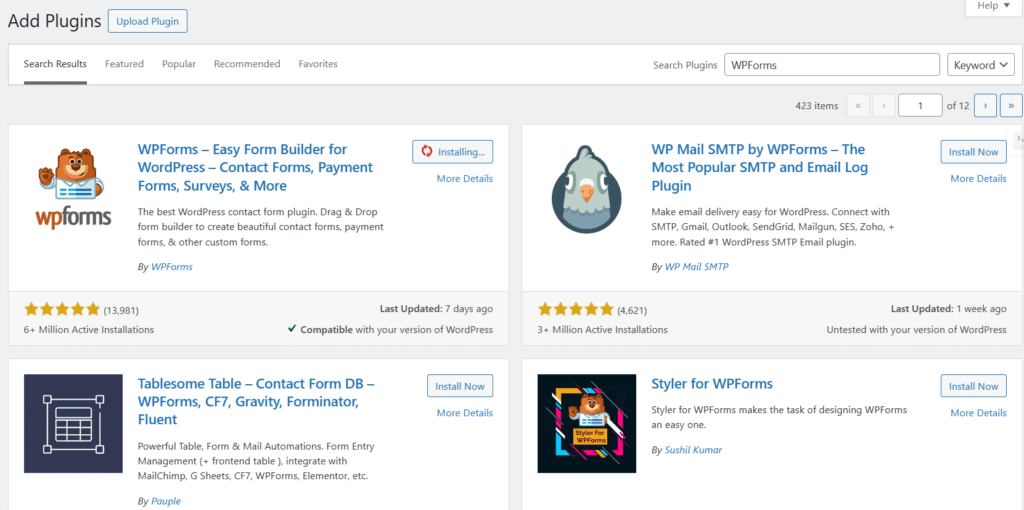Viewport: 1024px width, 510px height.
Task: Open the Keyword search type dropdown
Action: pos(981,65)
